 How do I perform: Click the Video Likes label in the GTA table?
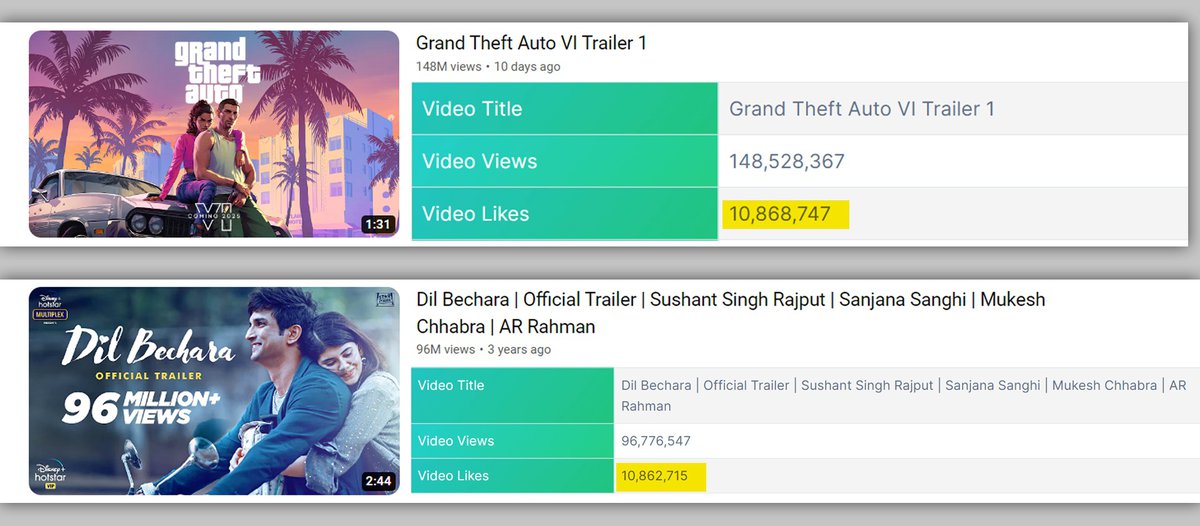click(475, 214)
